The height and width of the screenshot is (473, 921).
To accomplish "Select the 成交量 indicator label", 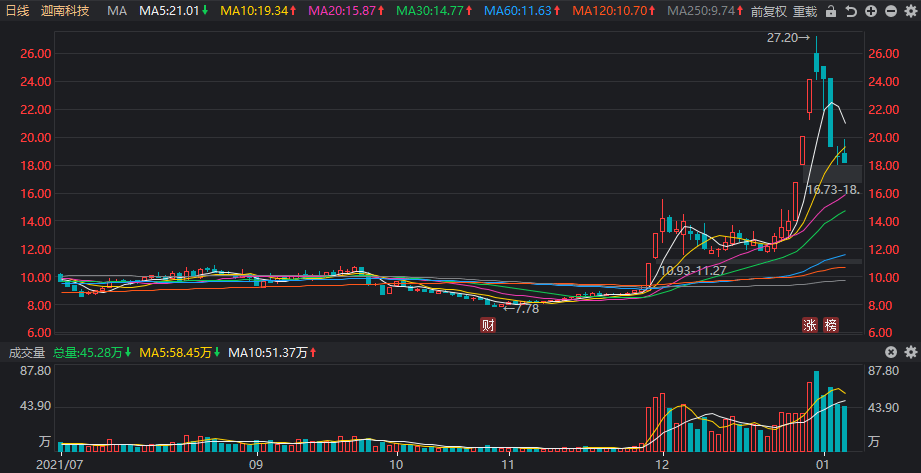I will click(x=26, y=353).
